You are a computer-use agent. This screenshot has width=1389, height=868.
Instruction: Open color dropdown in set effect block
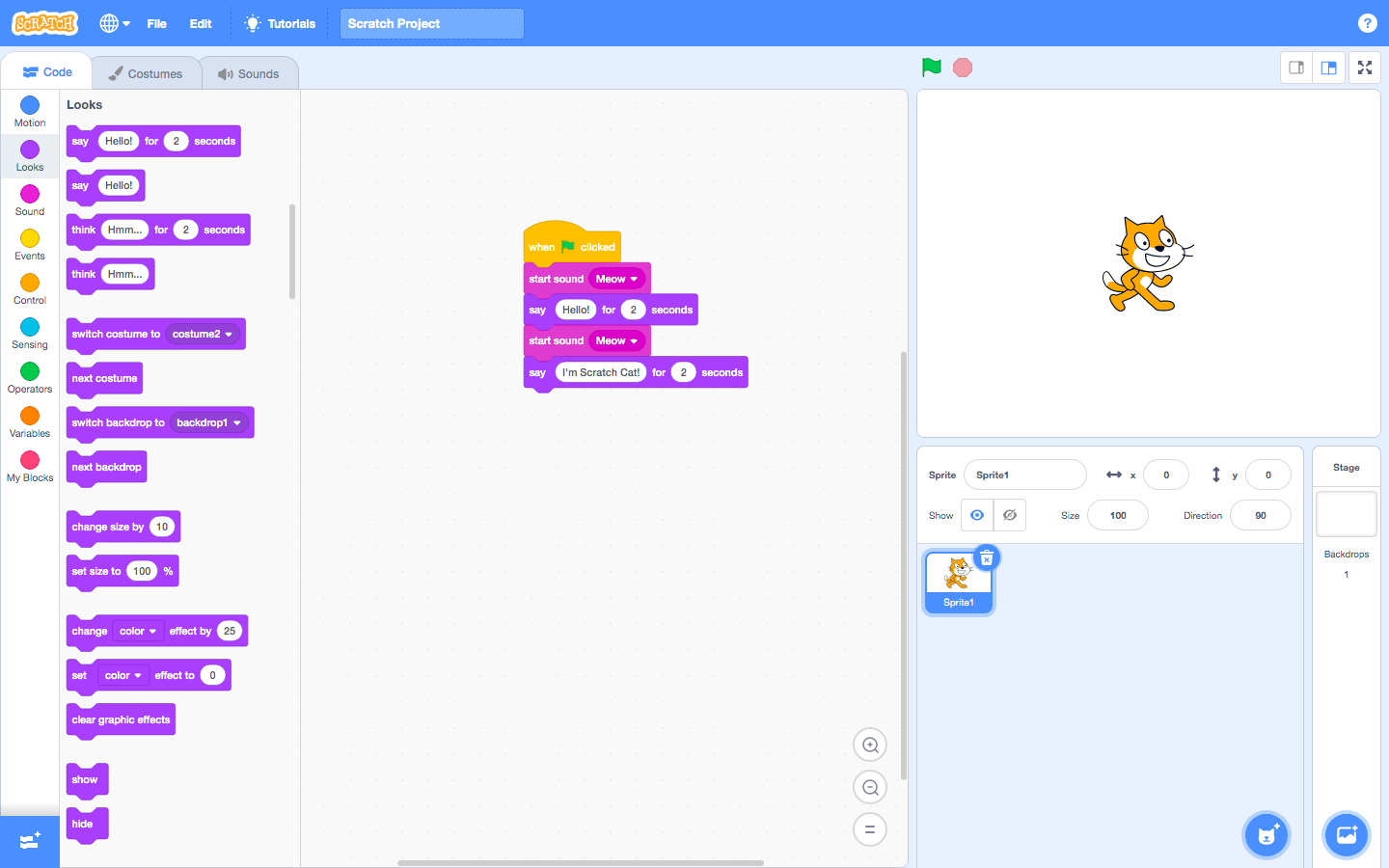pyautogui.click(x=123, y=675)
